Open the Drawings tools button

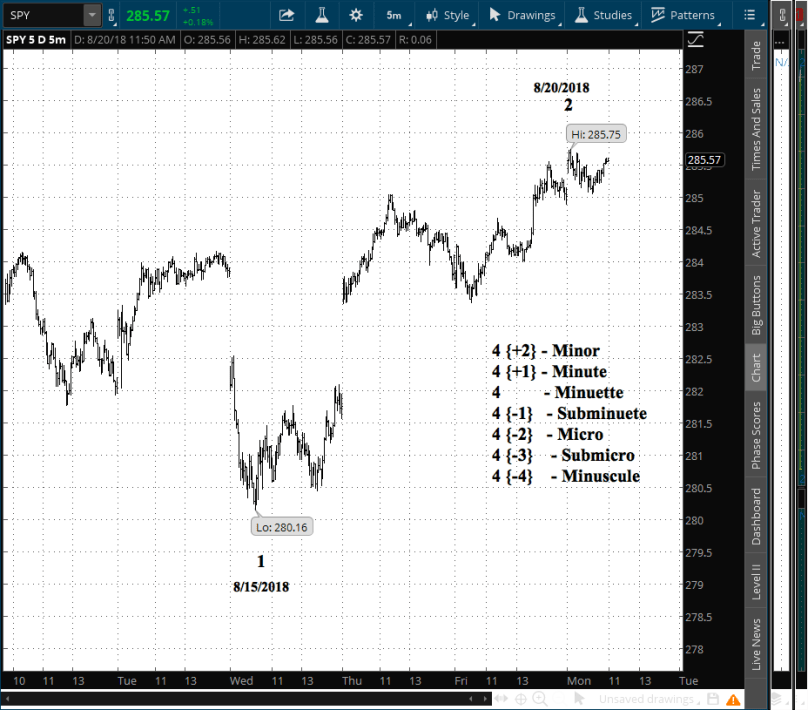522,15
